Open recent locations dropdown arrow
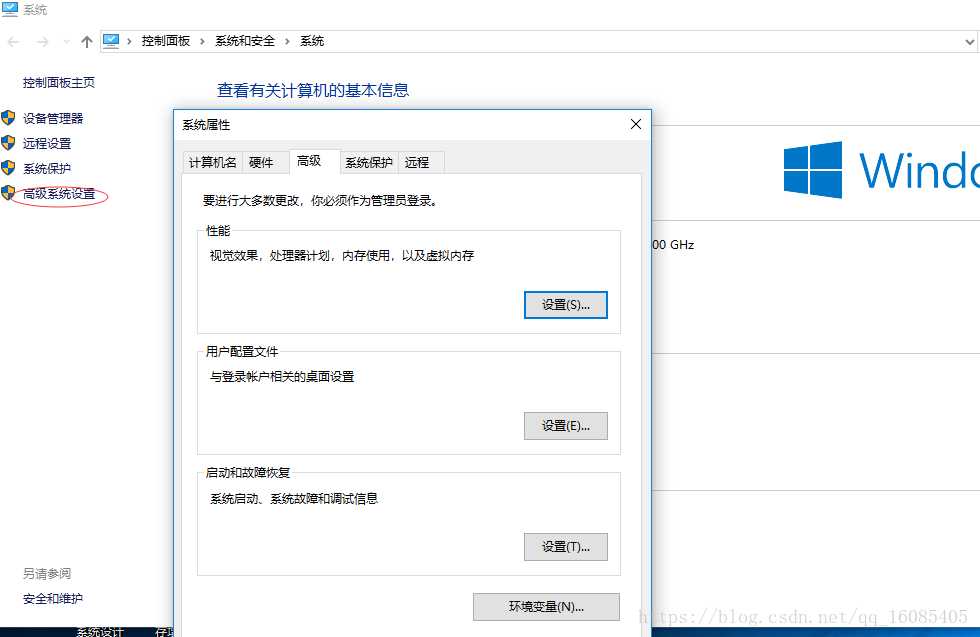 coord(66,42)
